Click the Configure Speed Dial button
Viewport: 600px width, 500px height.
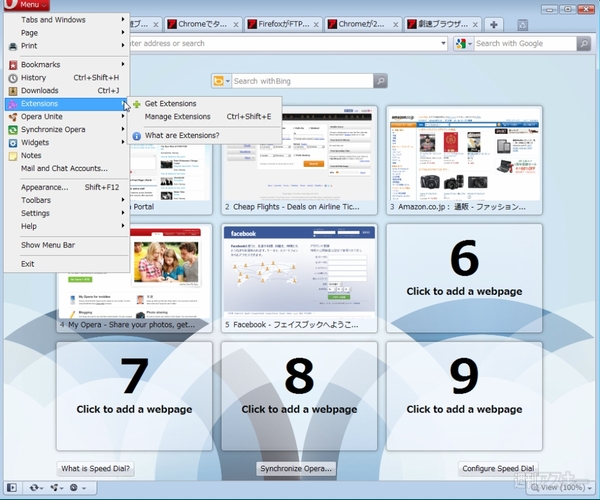(x=498, y=469)
